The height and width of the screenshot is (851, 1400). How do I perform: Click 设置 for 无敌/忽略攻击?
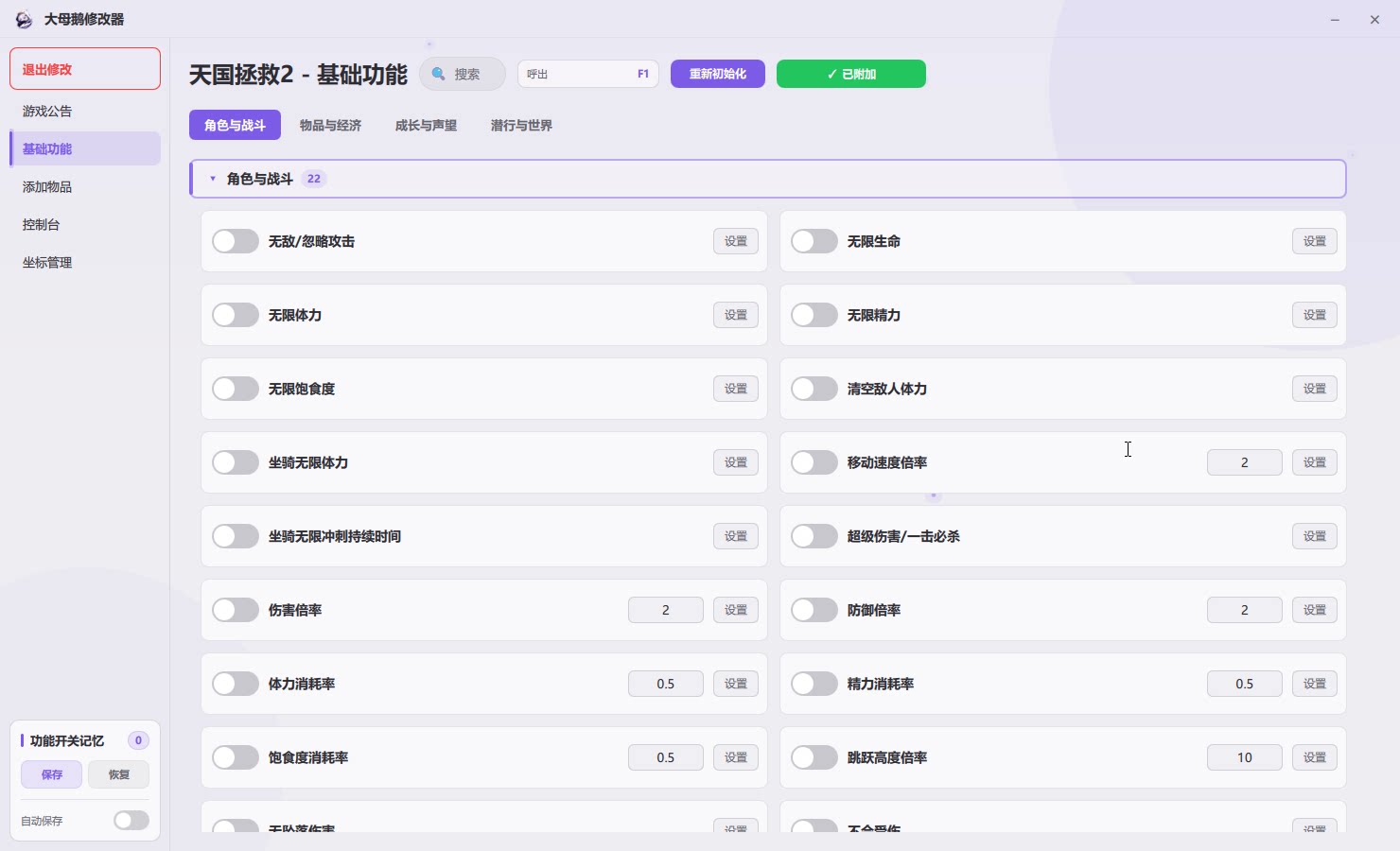(736, 241)
